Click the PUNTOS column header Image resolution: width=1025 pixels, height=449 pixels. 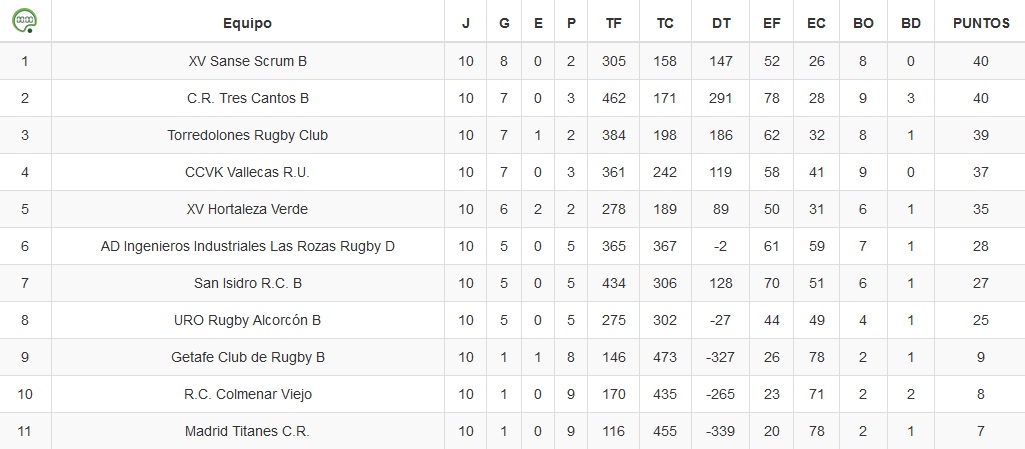[x=981, y=24]
